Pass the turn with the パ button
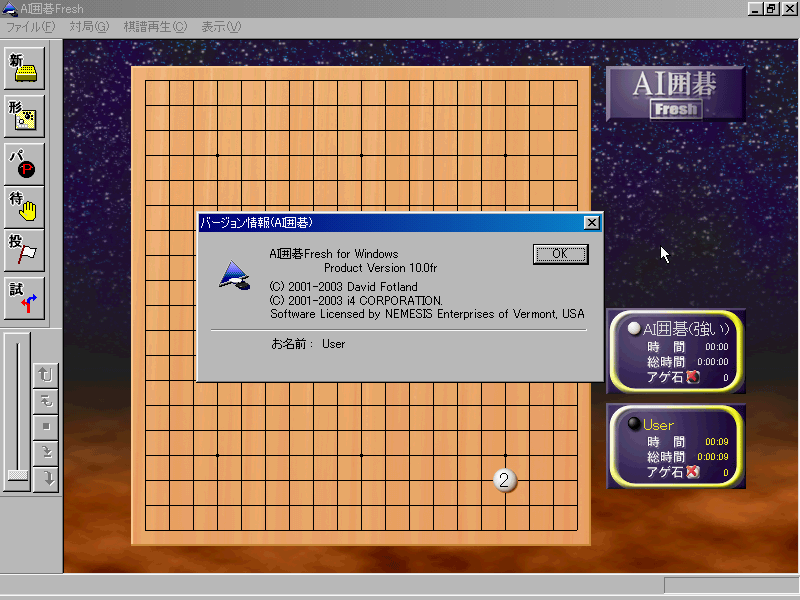800x600 pixels. click(24, 164)
